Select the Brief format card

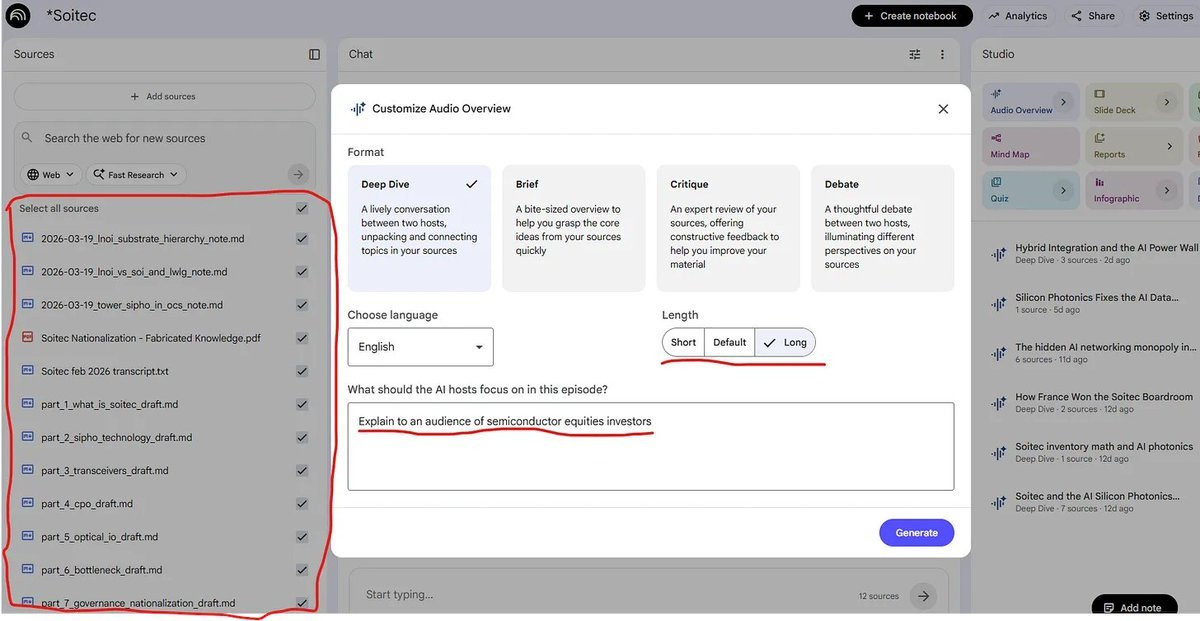click(x=574, y=228)
